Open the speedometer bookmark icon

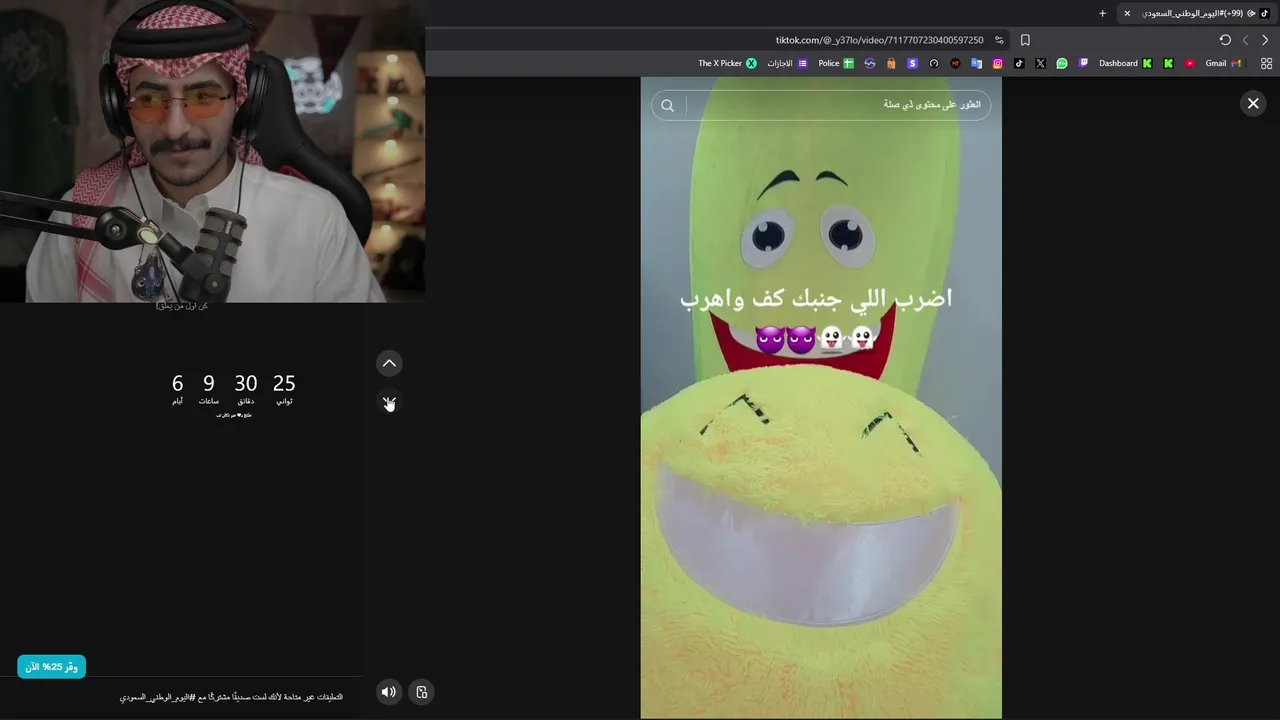point(934,63)
